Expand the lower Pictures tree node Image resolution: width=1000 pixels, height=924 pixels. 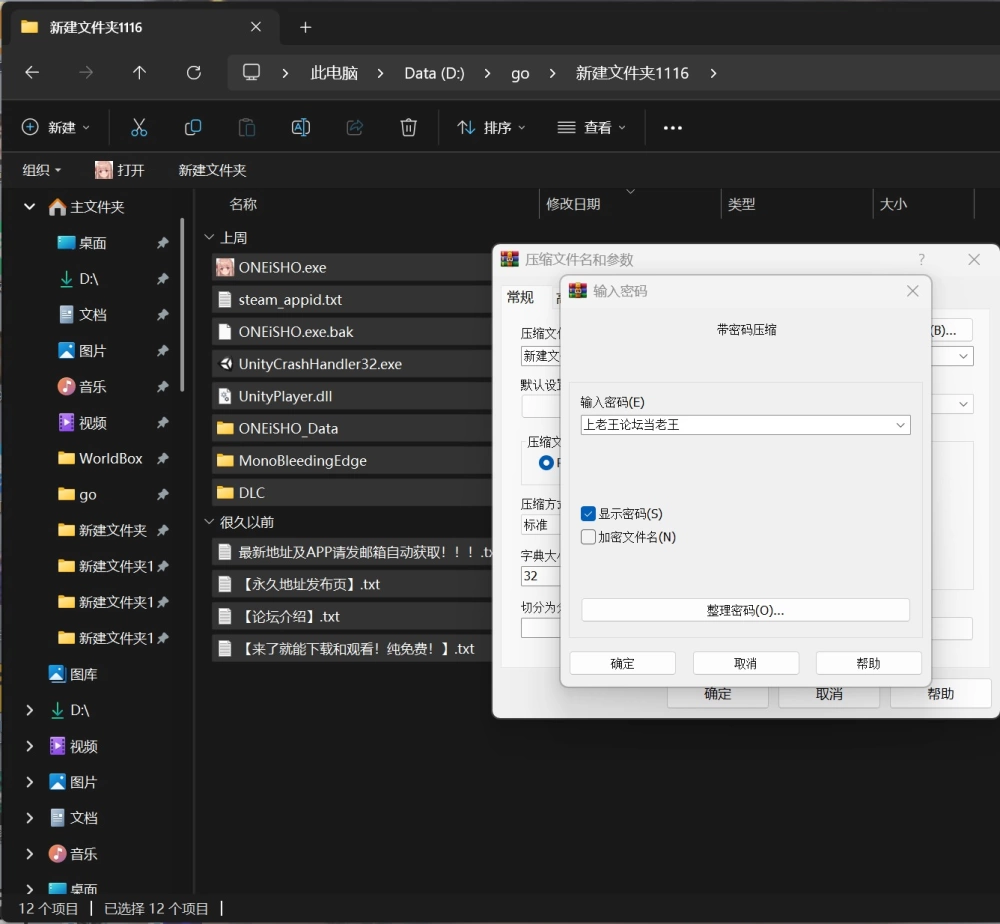pos(29,782)
